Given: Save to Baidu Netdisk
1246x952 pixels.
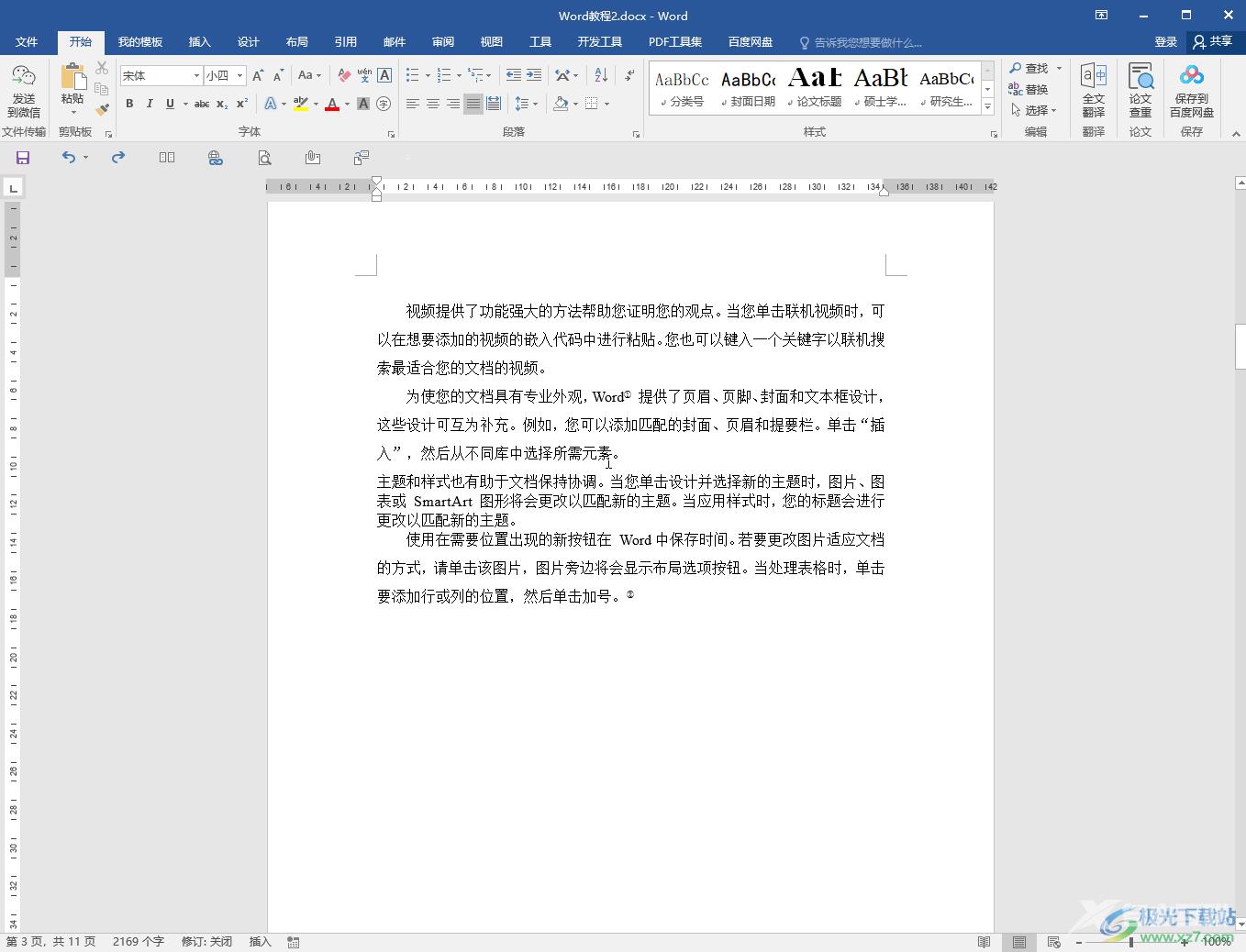Looking at the screenshot, I should click(x=1192, y=91).
